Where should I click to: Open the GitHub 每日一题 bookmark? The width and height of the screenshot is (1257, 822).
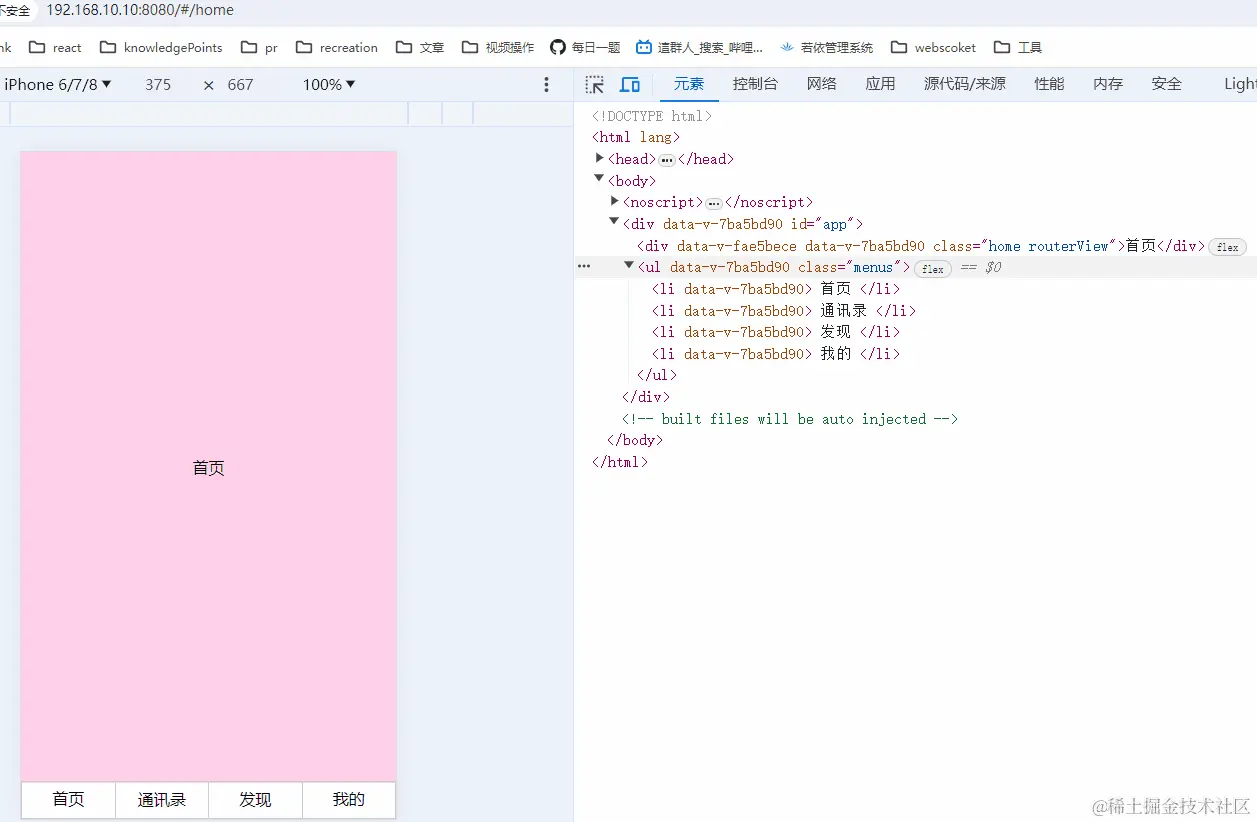[585, 47]
